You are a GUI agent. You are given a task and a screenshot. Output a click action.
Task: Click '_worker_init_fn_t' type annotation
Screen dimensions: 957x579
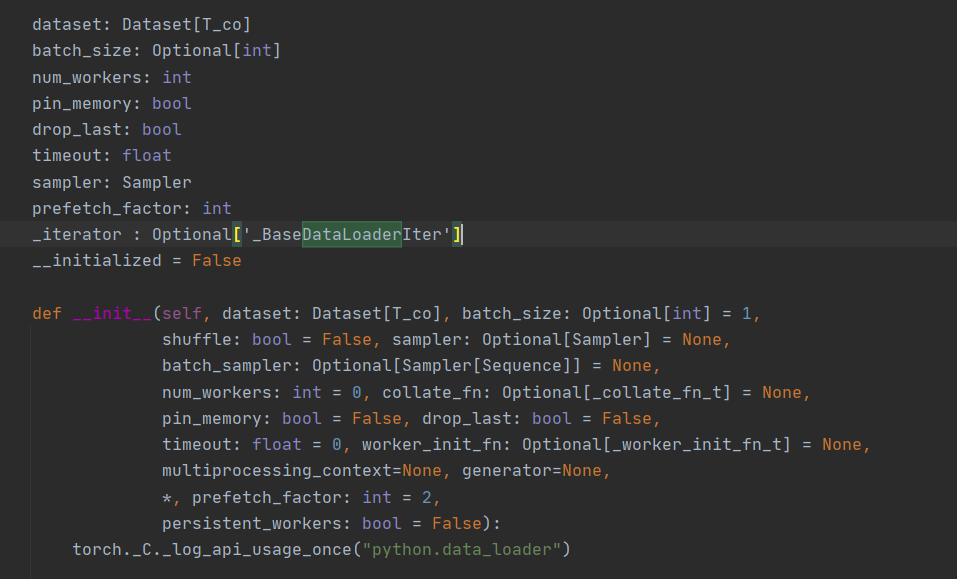[697, 444]
